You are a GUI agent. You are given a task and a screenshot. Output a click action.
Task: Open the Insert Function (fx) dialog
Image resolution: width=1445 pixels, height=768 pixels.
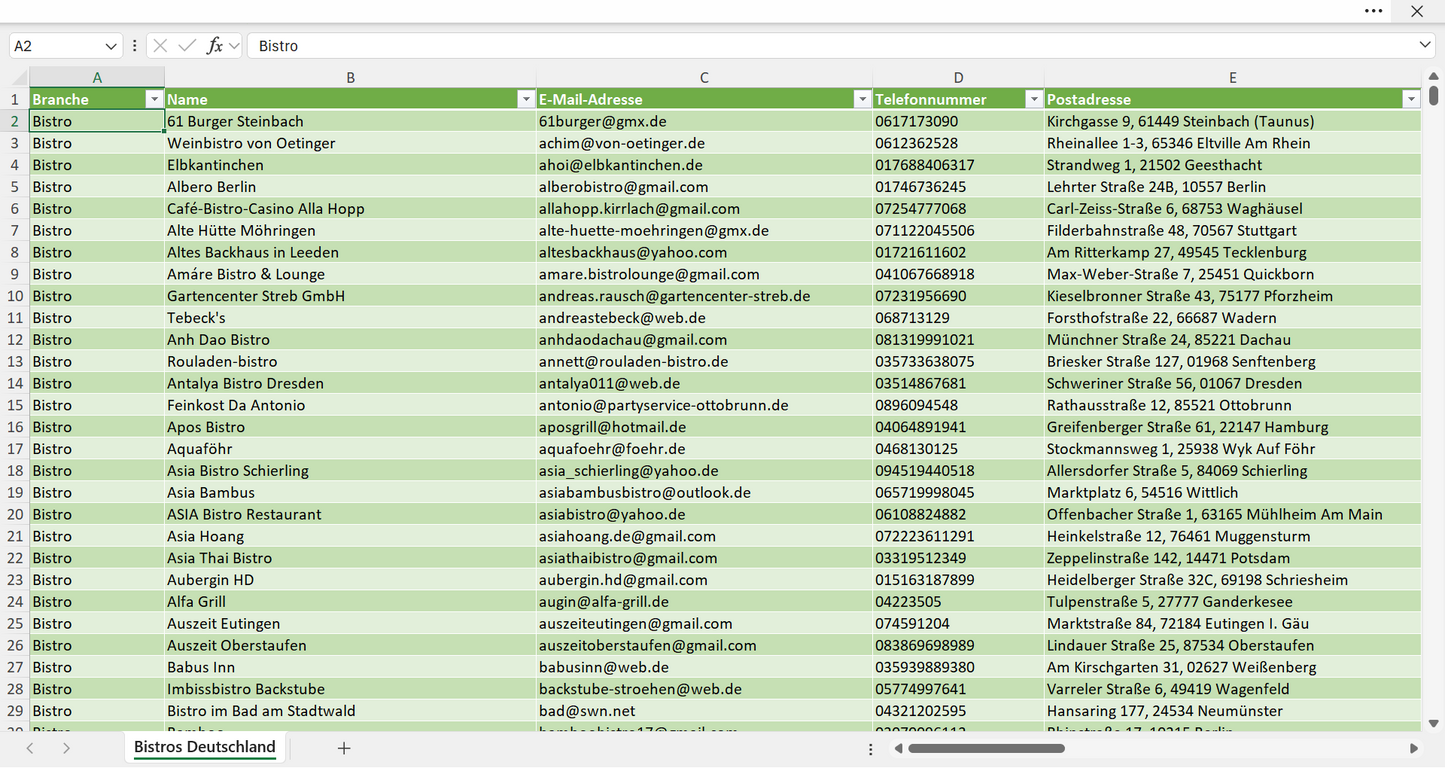(x=214, y=46)
